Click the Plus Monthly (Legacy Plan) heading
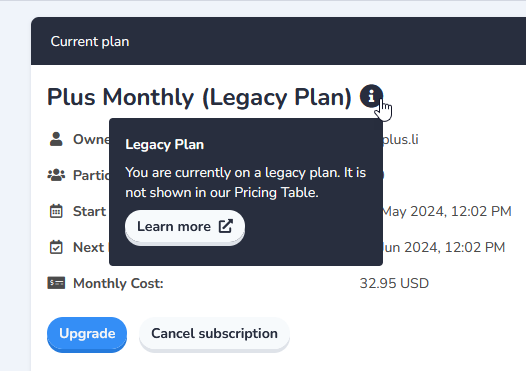Image resolution: width=526 pixels, height=371 pixels. click(199, 97)
